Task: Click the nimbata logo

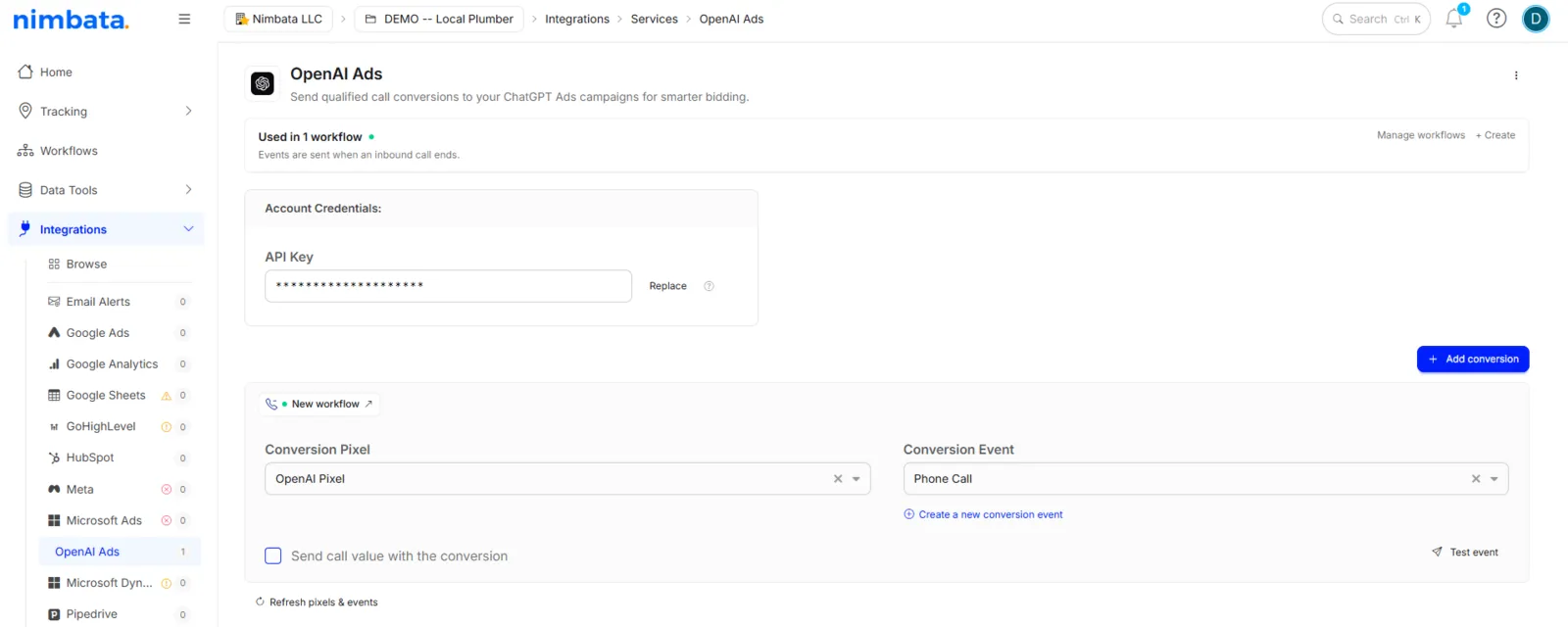Action: (x=71, y=19)
